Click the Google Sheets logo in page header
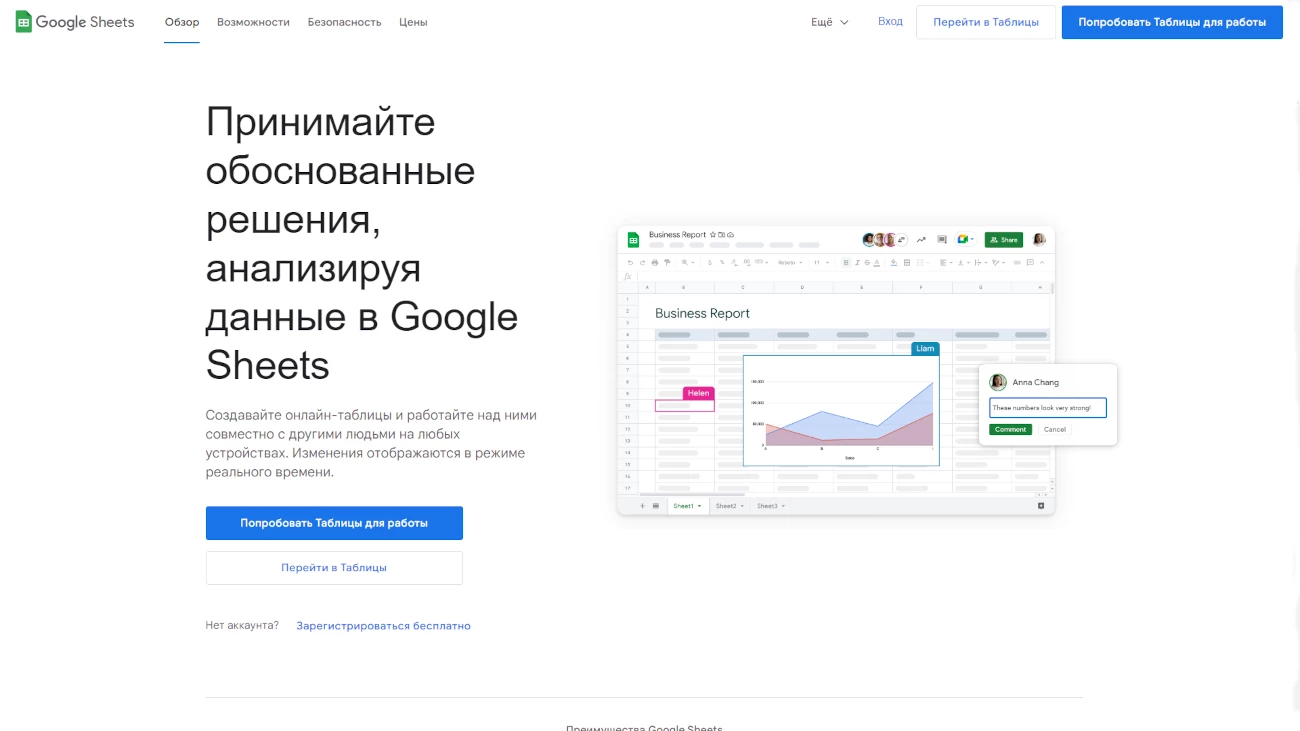The width and height of the screenshot is (1300, 731). [x=75, y=22]
